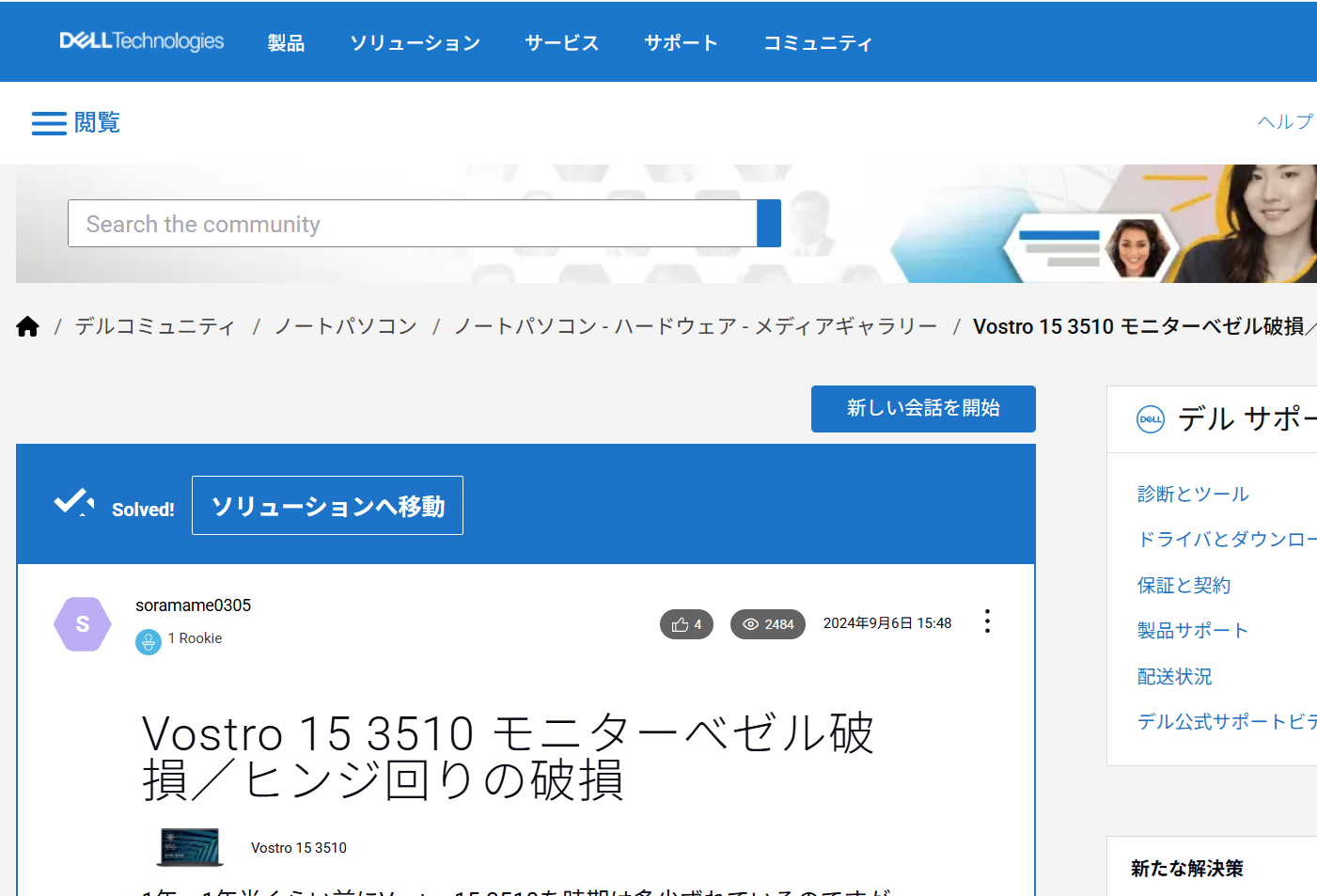The width and height of the screenshot is (1317, 896).
Task: Click the eye views count badge
Action: (x=767, y=624)
